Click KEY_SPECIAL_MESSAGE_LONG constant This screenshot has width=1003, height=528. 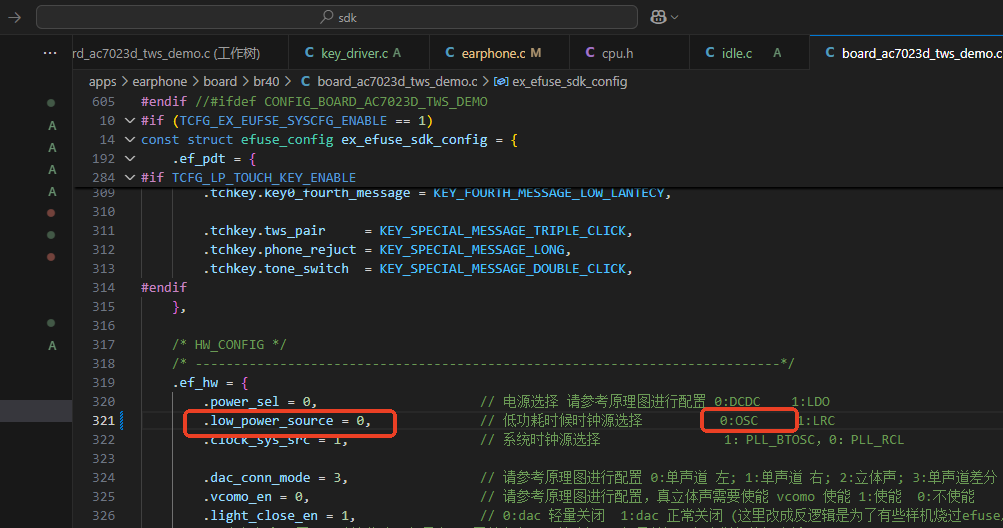tap(471, 250)
